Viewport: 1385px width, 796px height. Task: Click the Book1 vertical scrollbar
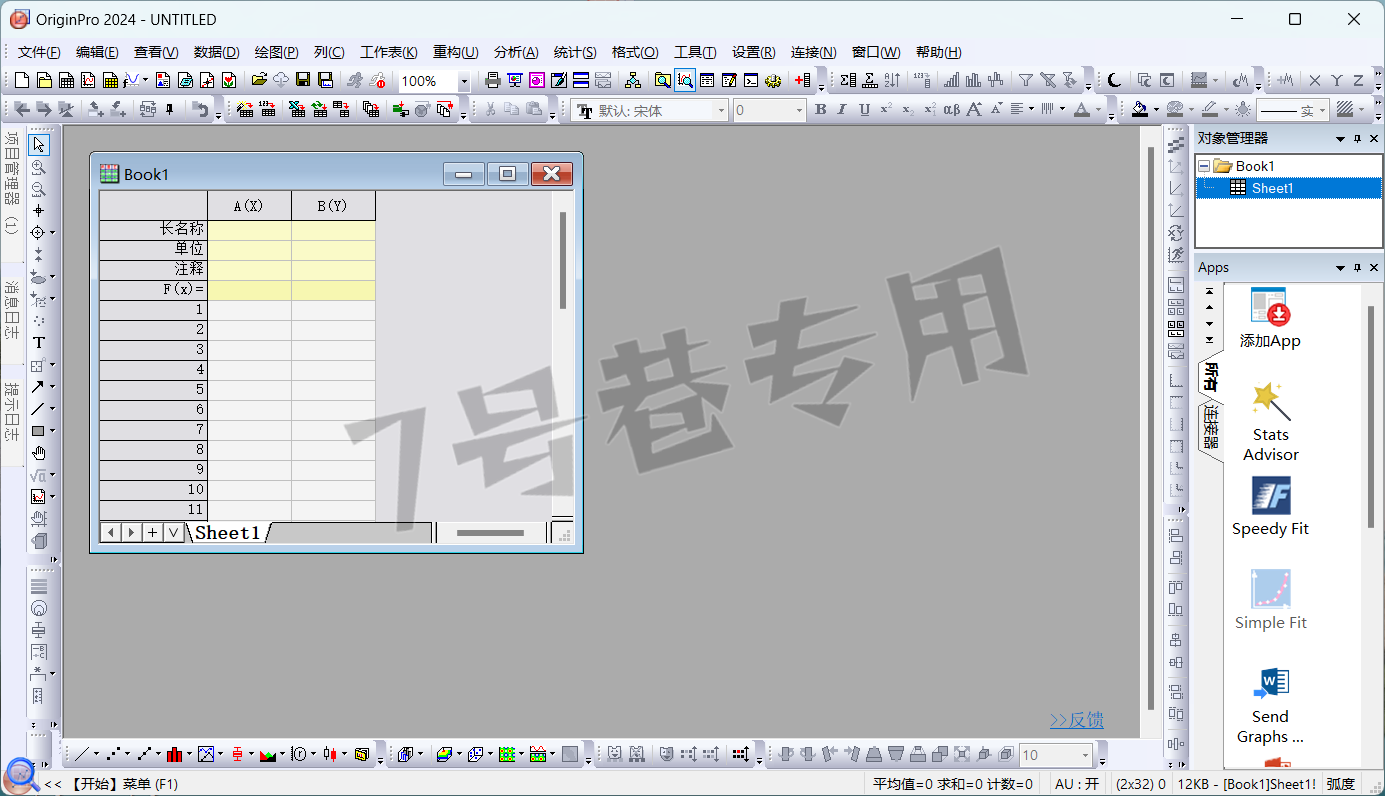(563, 260)
